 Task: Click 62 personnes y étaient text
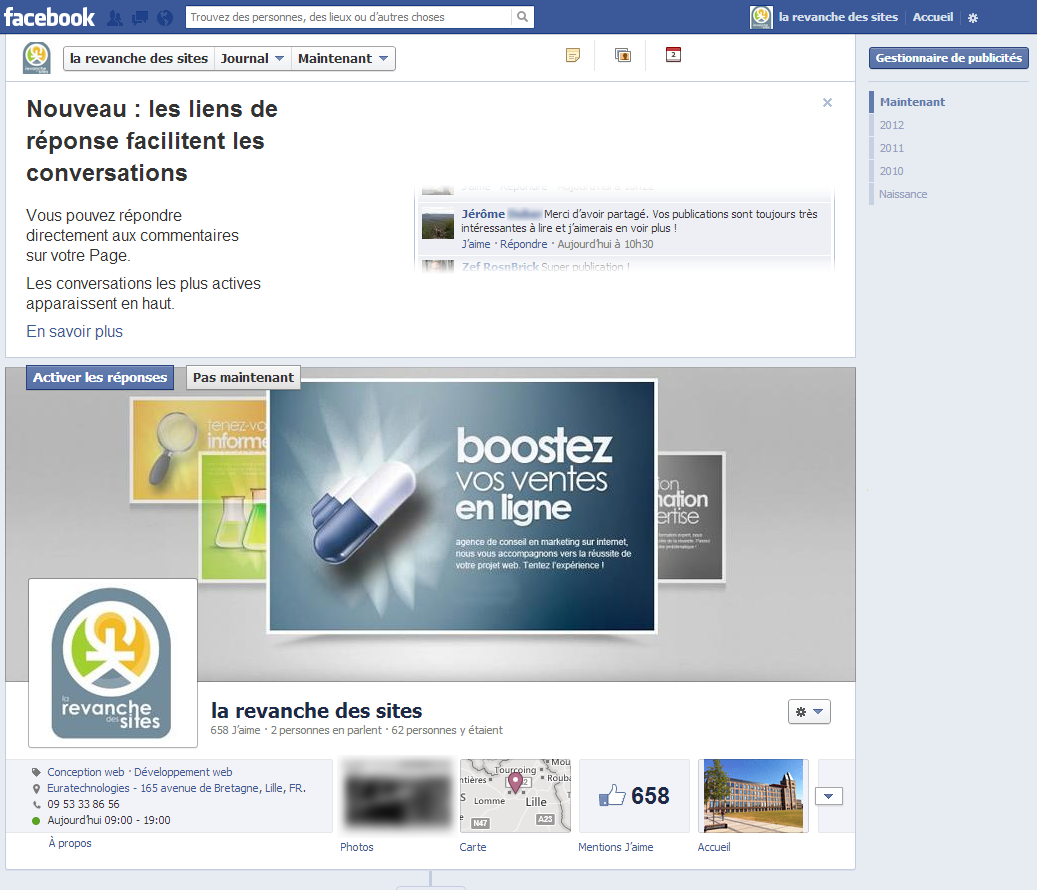tap(447, 730)
